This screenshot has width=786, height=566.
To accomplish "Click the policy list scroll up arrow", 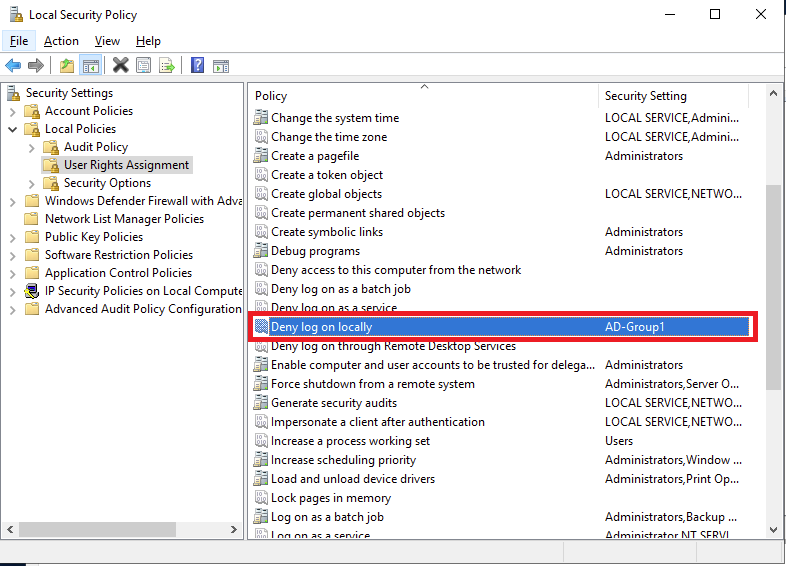I will click(773, 93).
